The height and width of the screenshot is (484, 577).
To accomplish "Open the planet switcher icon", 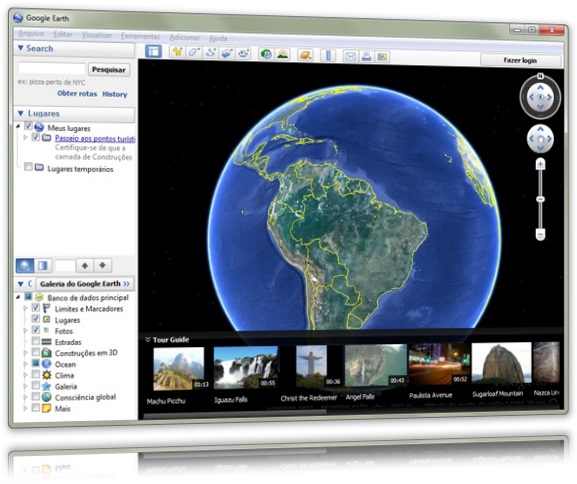I will [x=305, y=55].
